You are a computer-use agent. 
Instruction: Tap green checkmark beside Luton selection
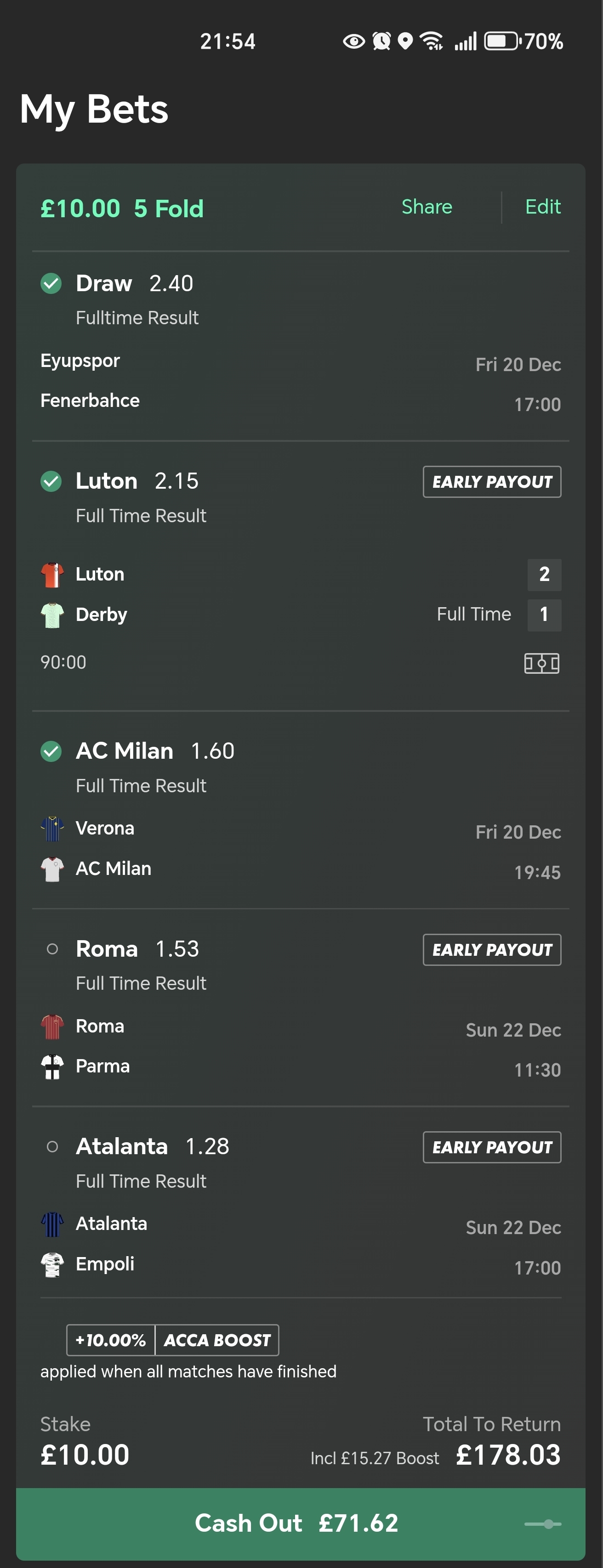51,481
